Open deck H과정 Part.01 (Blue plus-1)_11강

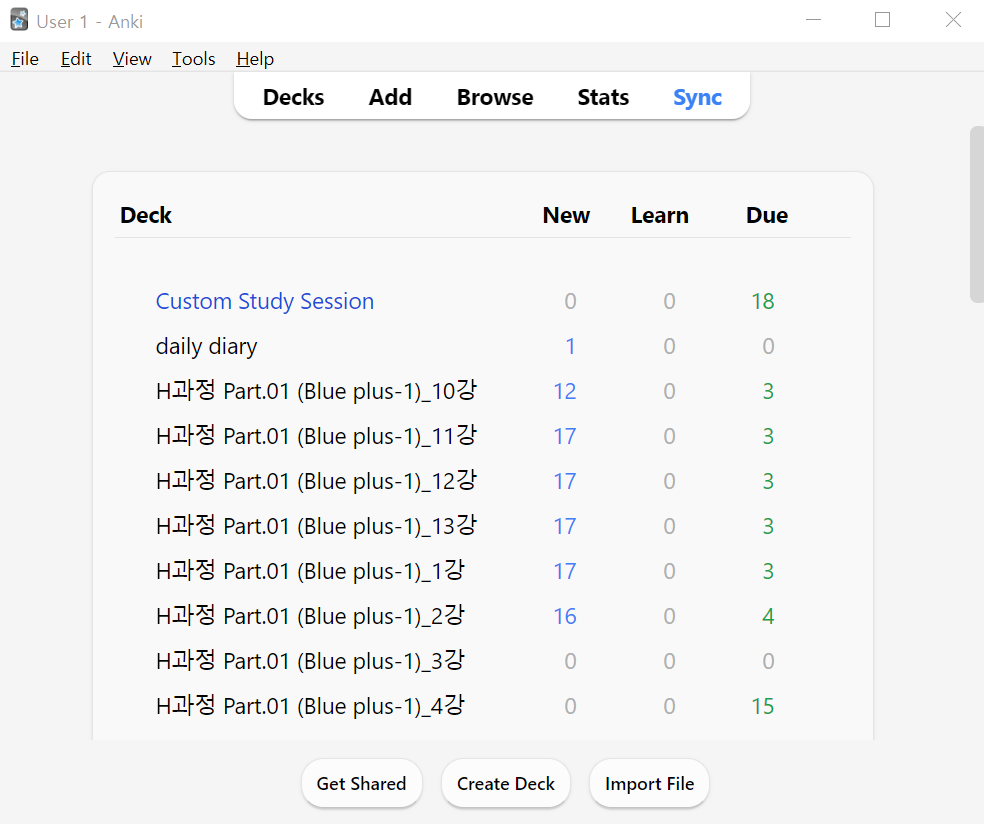[316, 436]
